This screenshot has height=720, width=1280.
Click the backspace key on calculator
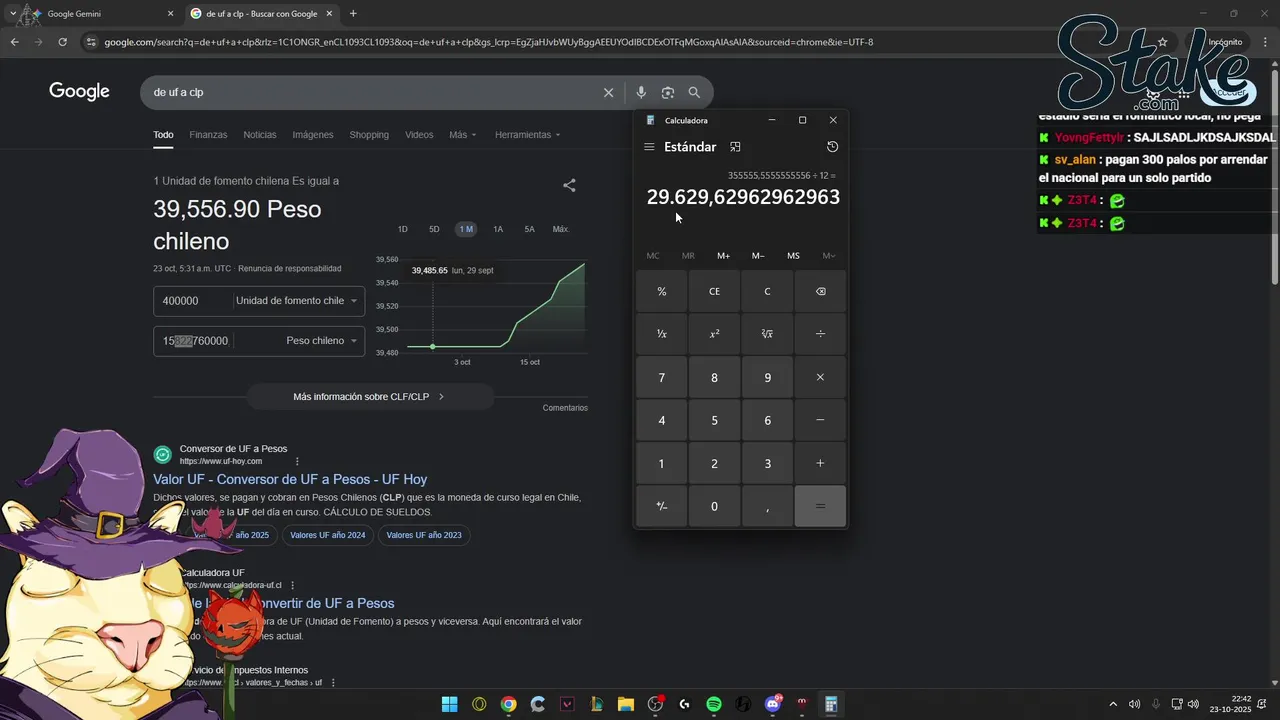pyautogui.click(x=820, y=291)
